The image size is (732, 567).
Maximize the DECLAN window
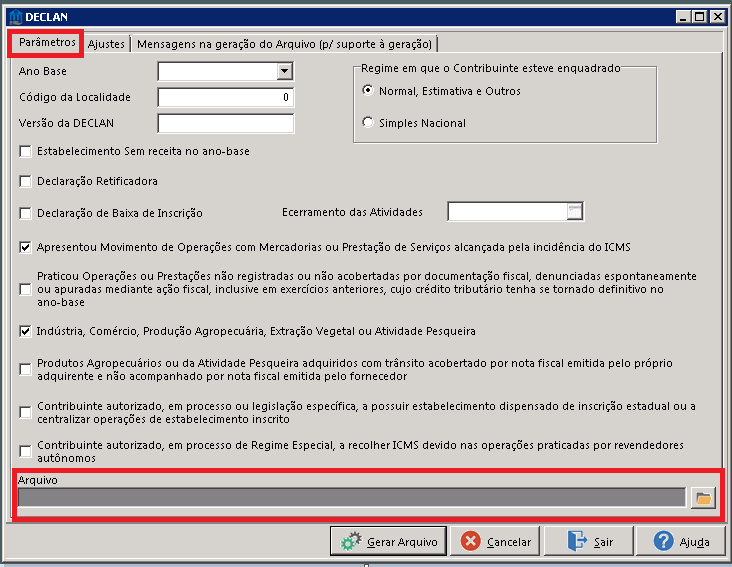(700, 17)
